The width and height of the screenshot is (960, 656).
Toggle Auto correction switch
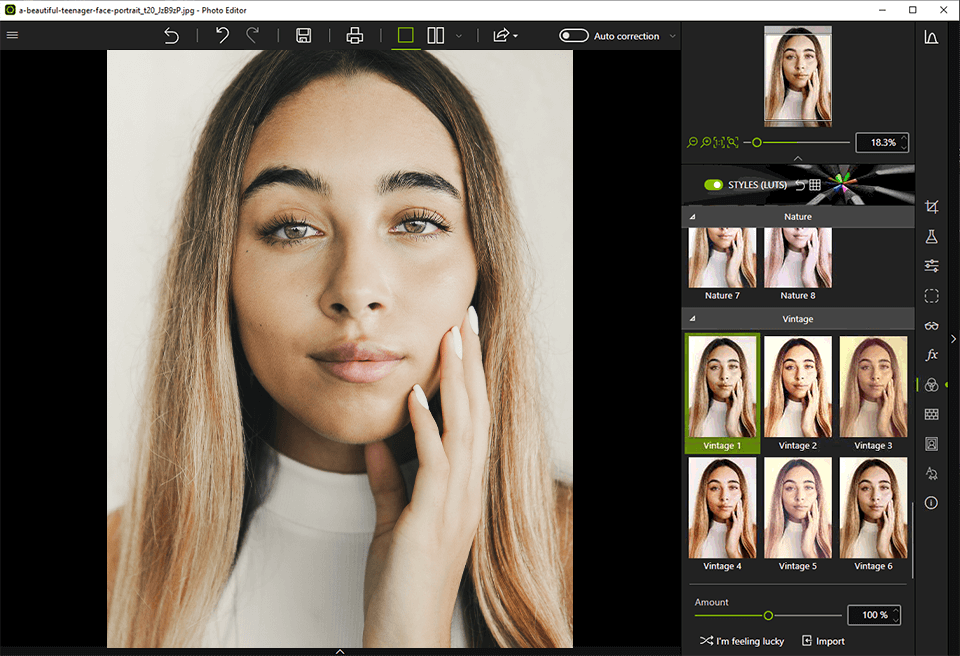pyautogui.click(x=573, y=36)
